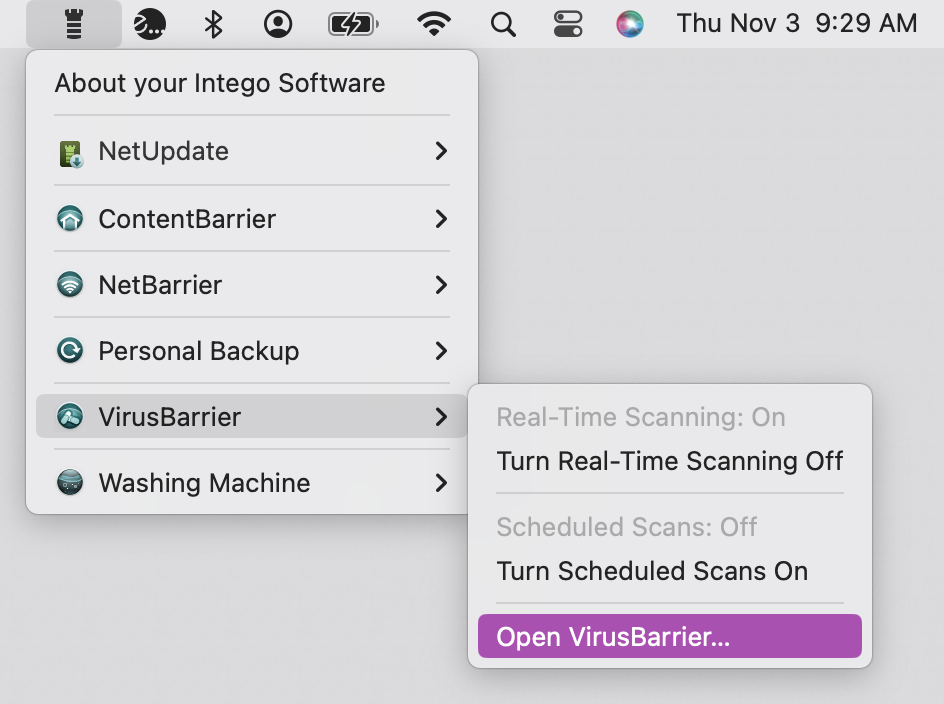The width and height of the screenshot is (944, 704).
Task: Click the date and time clock
Action: point(796,24)
